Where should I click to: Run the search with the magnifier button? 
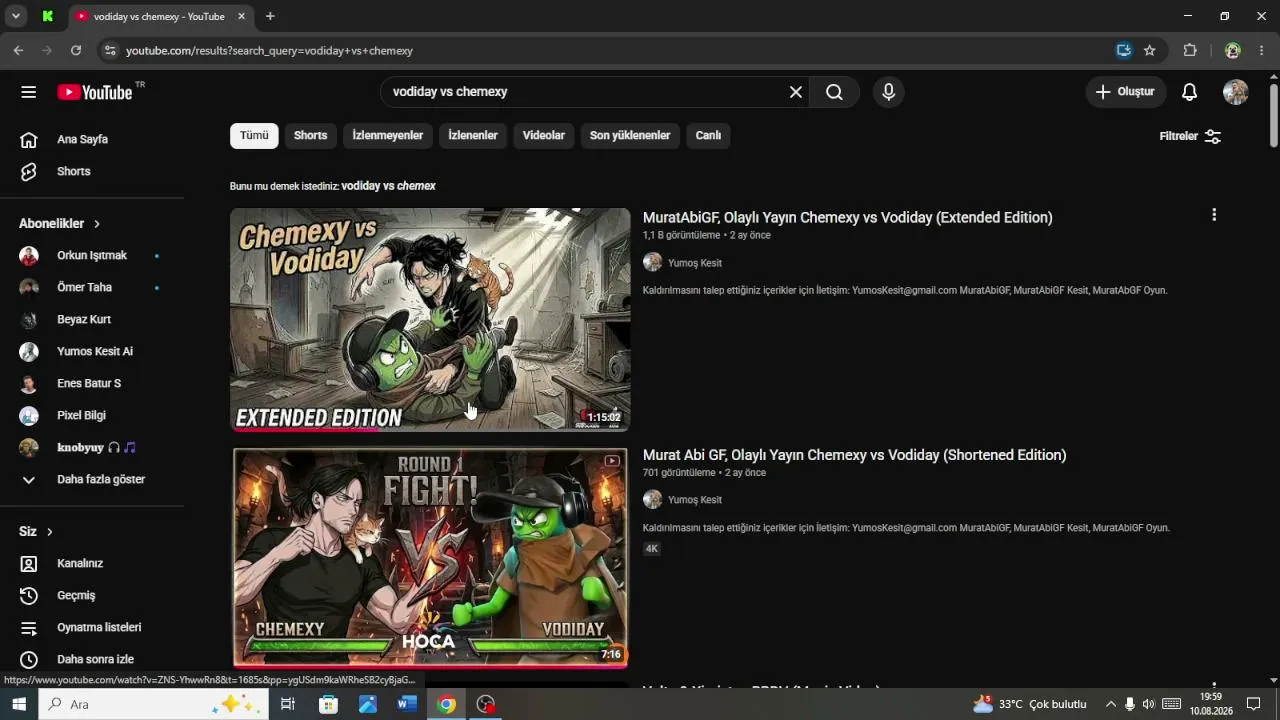point(834,92)
